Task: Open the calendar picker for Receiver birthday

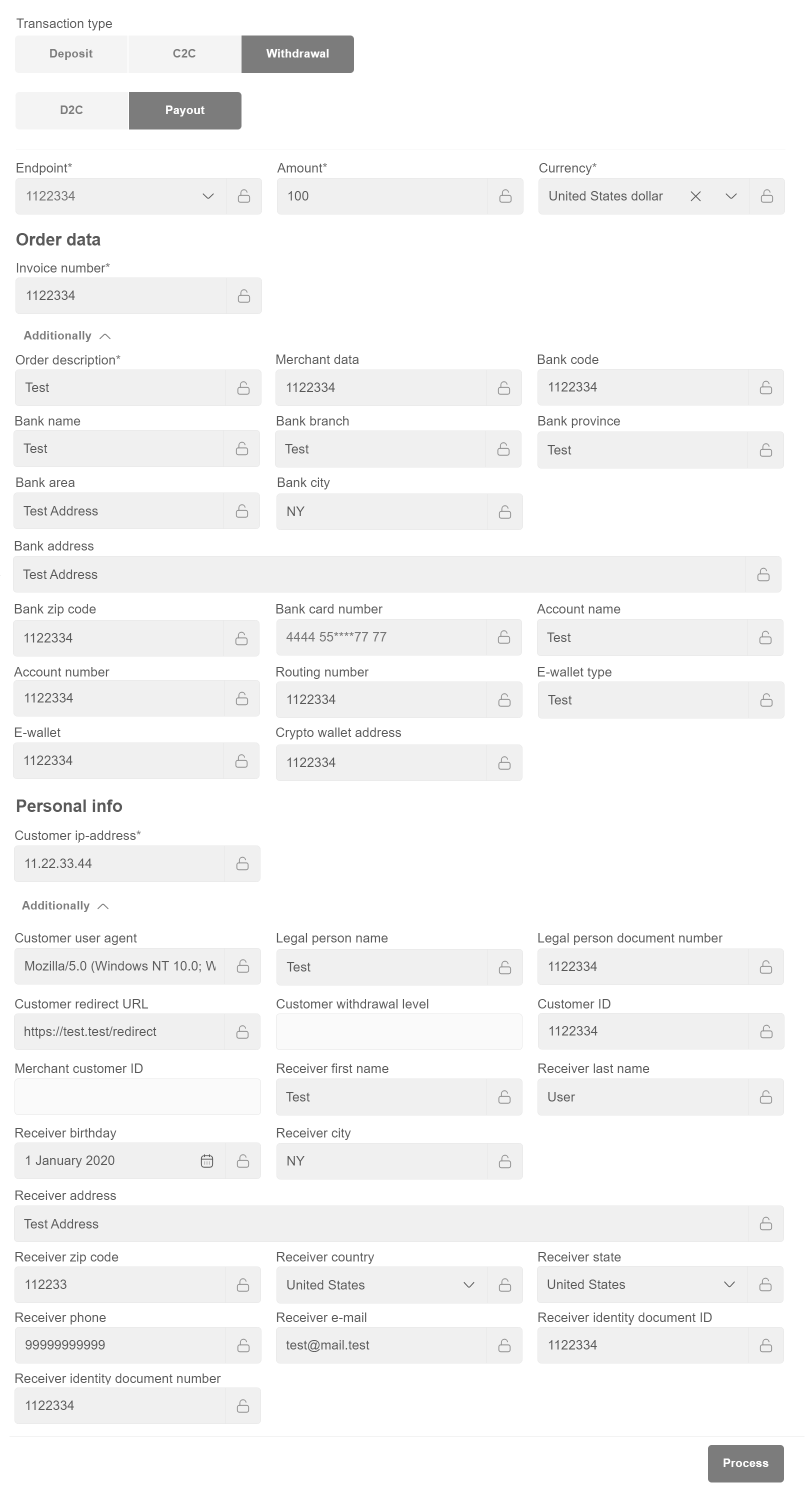Action: (x=207, y=1161)
